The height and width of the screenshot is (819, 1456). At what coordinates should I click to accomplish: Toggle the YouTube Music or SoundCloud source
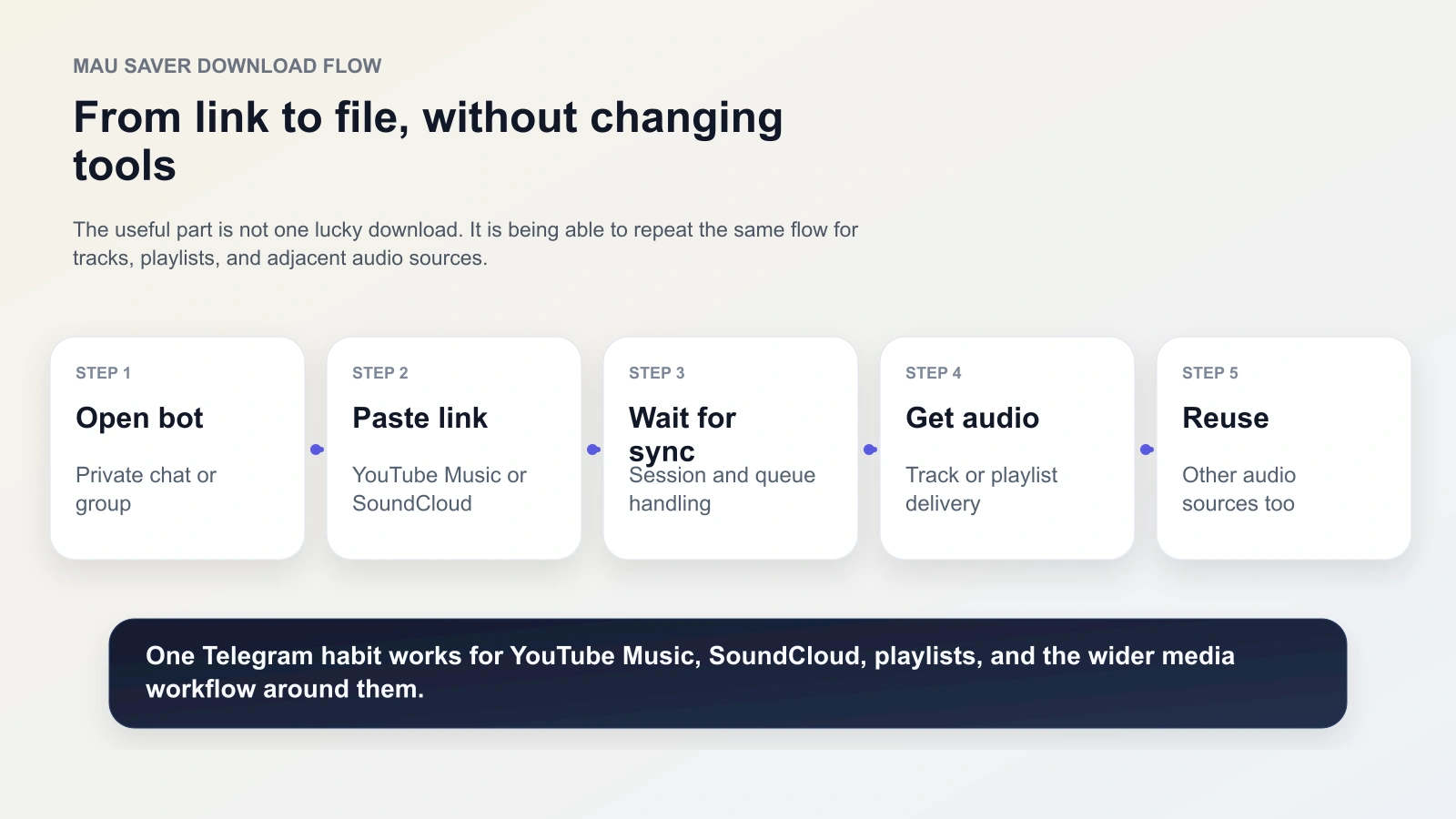coord(440,489)
